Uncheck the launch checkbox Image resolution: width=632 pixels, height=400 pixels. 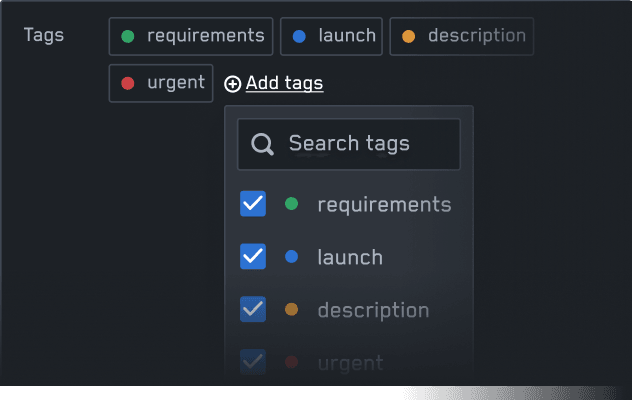click(x=253, y=256)
